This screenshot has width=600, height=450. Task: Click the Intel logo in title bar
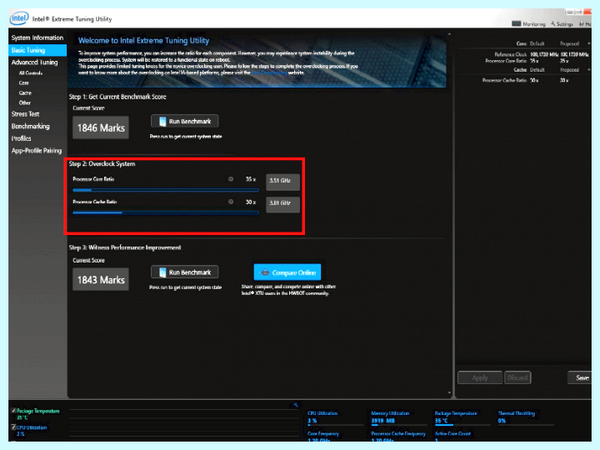coord(19,18)
